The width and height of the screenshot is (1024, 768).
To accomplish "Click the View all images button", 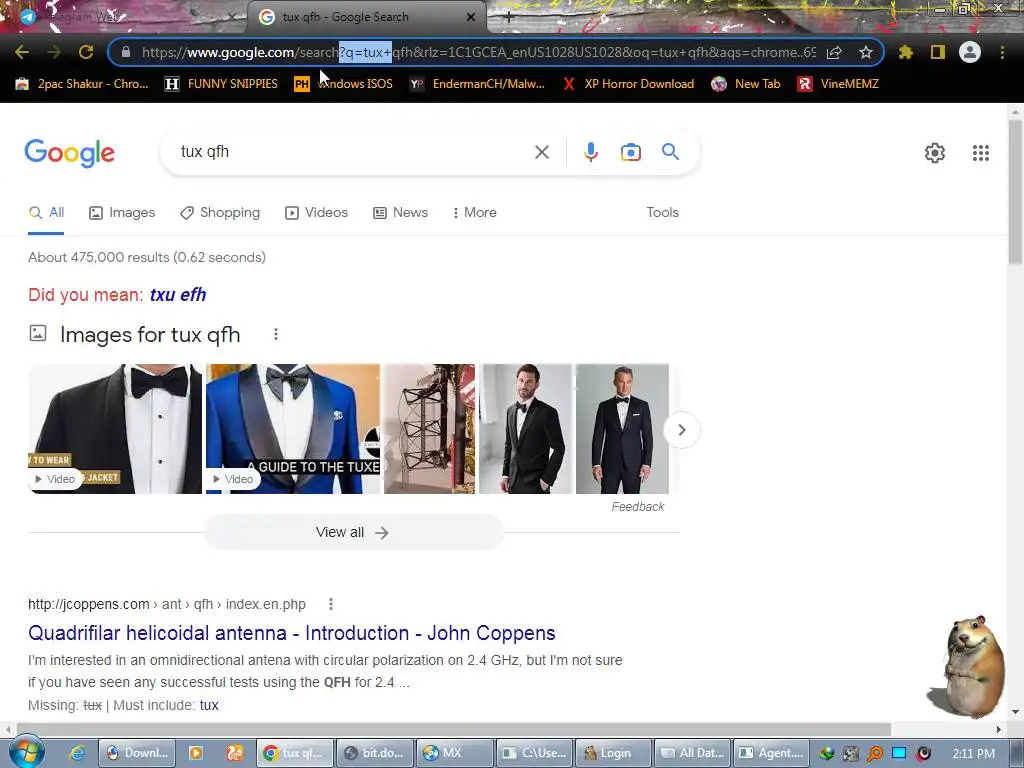I will 353,532.
